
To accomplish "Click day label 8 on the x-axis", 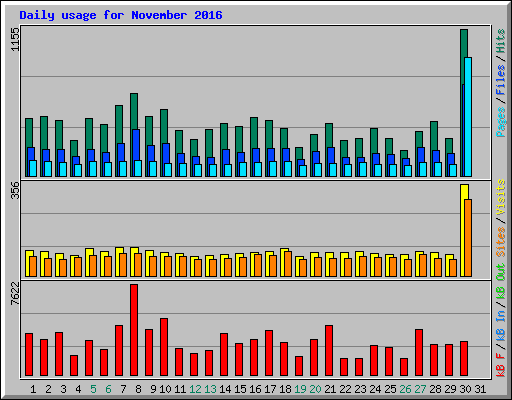I will click(x=138, y=389).
